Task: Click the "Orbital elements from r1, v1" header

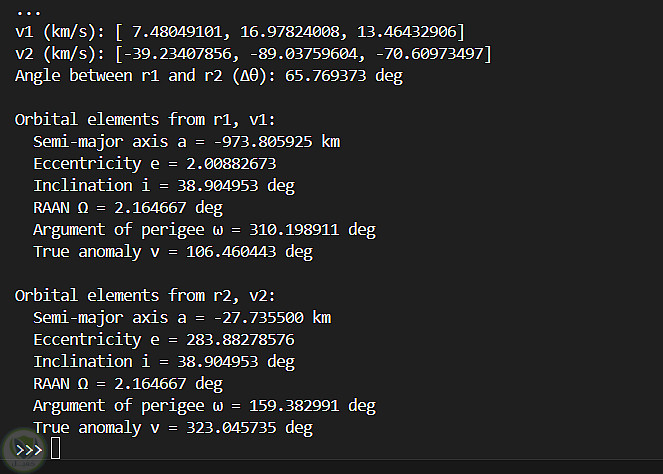Action: (143, 120)
